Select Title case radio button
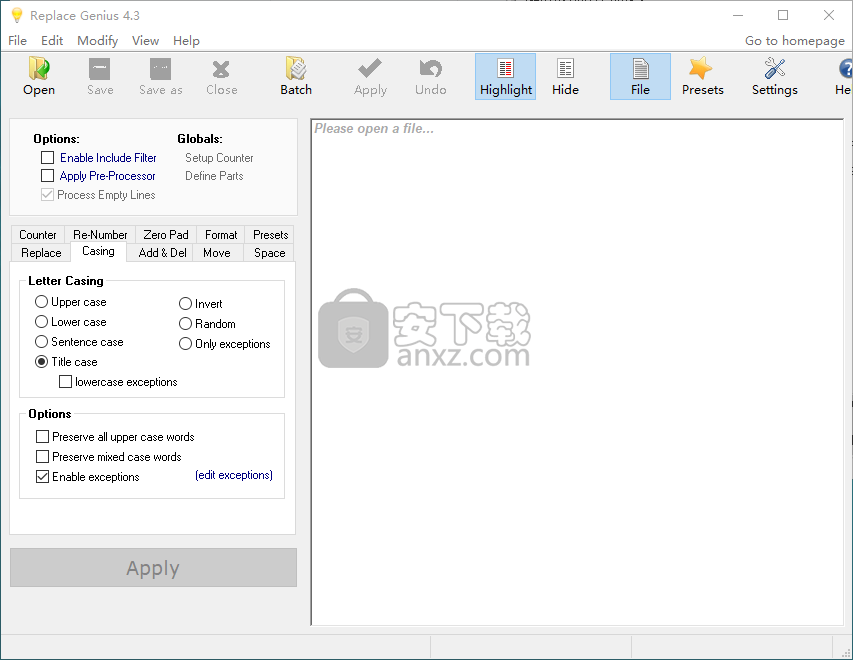The width and height of the screenshot is (853, 660). (41, 362)
